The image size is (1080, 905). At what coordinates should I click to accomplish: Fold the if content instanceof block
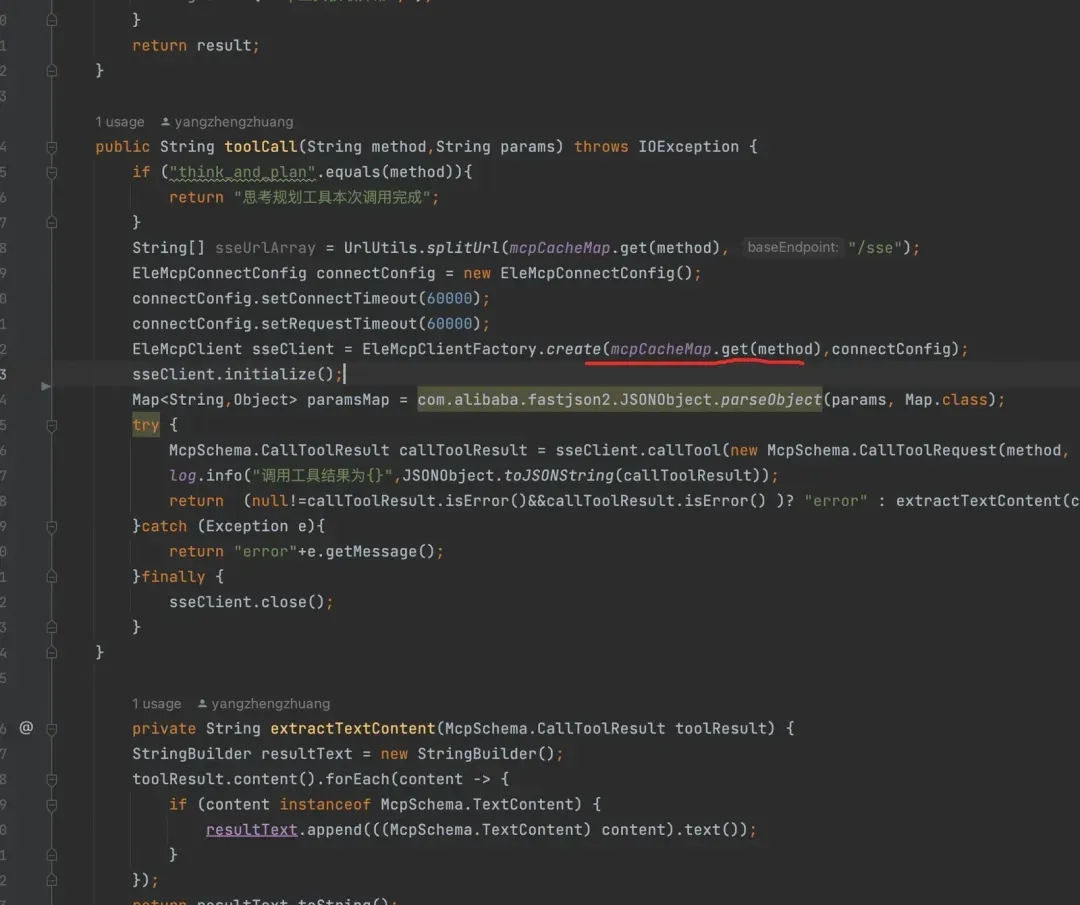coord(52,804)
